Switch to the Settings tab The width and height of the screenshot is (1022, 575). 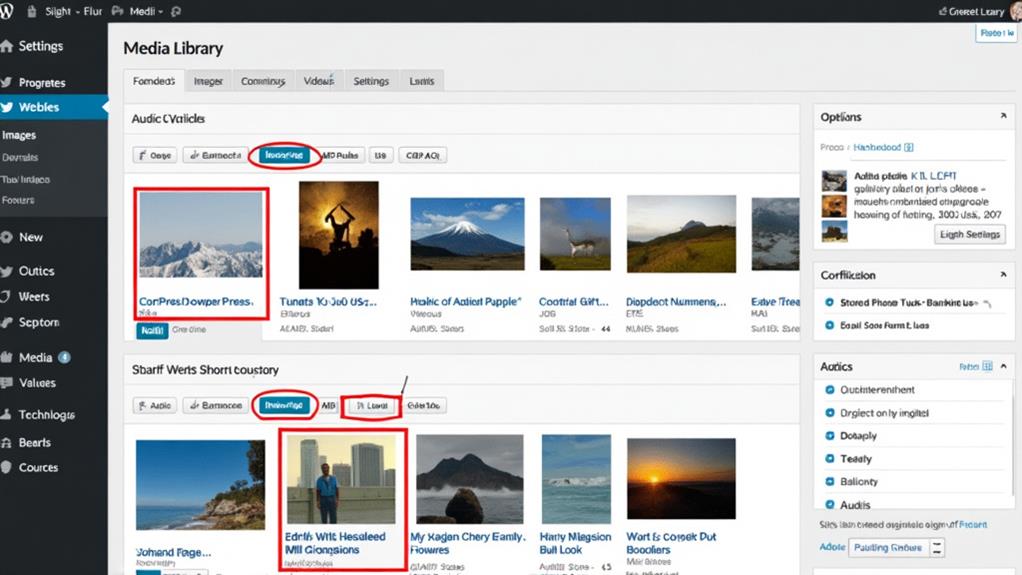371,81
